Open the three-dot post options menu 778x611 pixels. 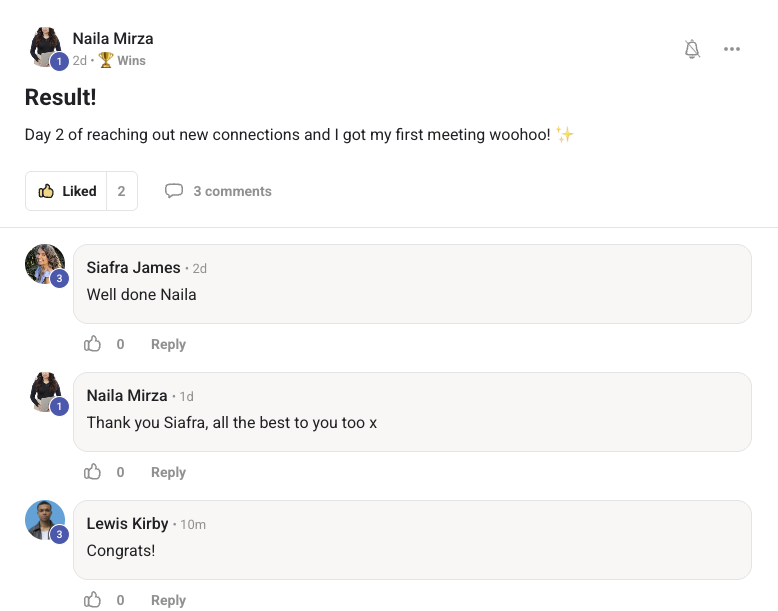click(732, 49)
